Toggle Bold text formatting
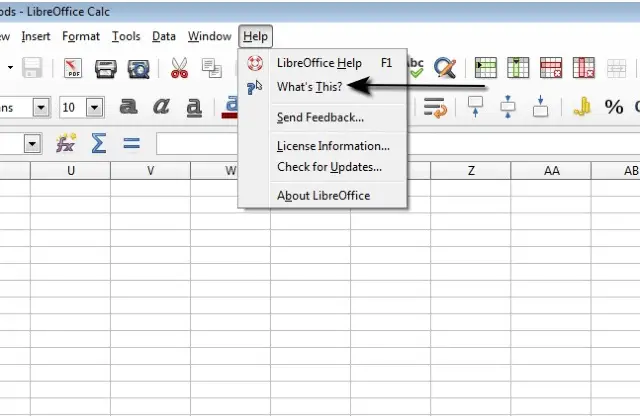The width and height of the screenshot is (640, 418). coord(129,107)
